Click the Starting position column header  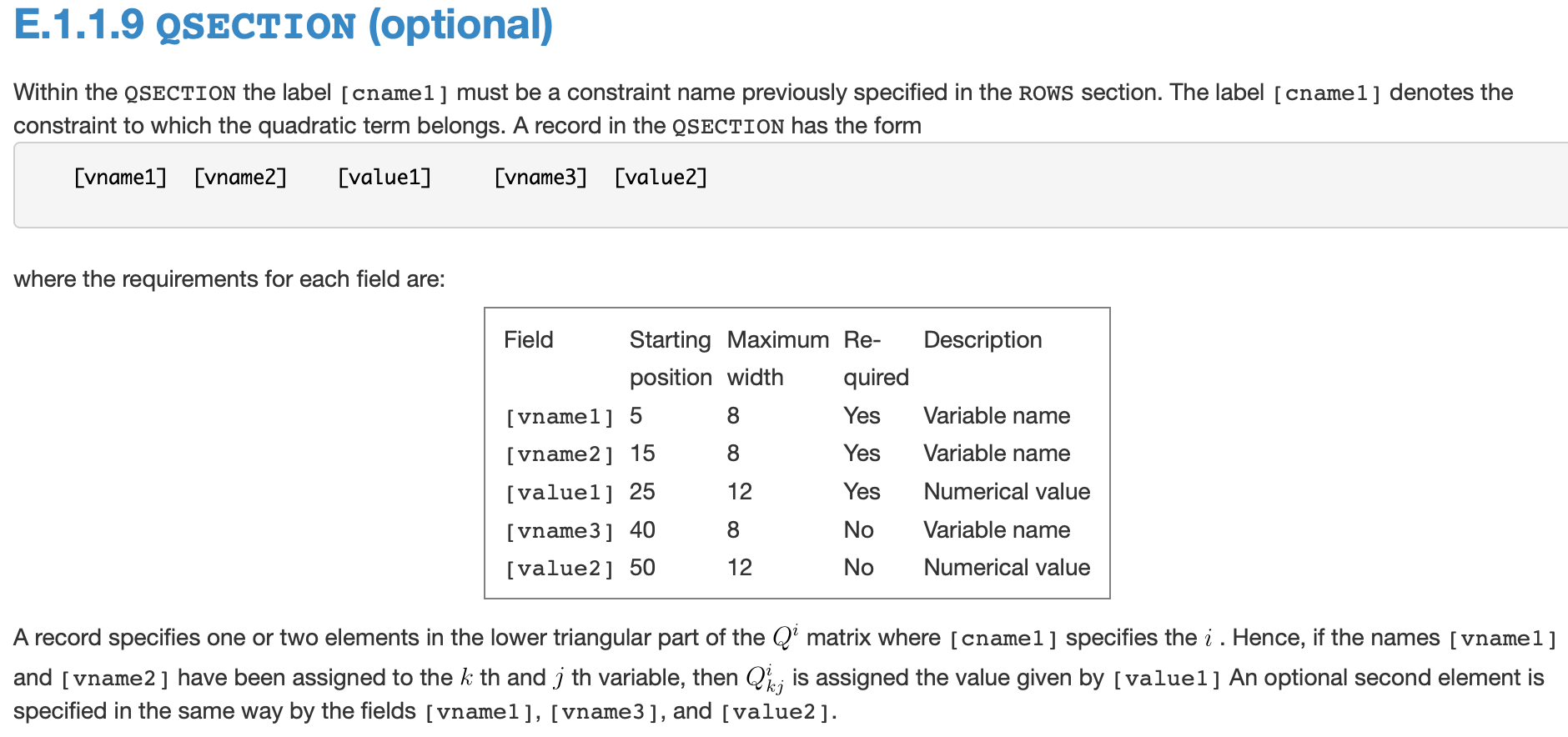670,358
